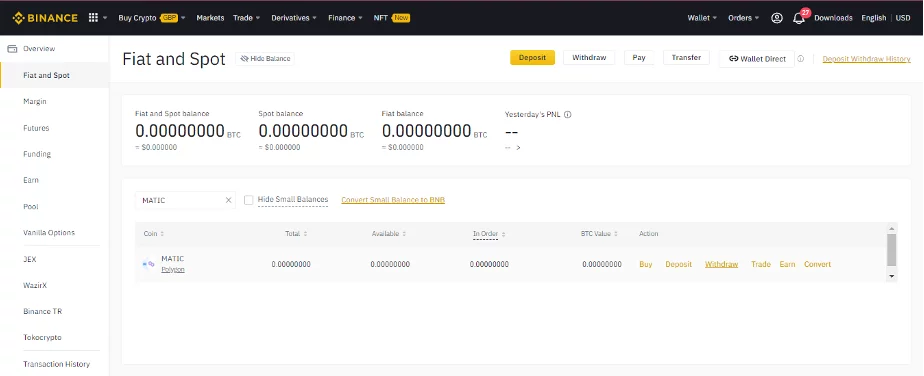
Task: Expand the Derivatives dropdown menu
Action: point(294,18)
